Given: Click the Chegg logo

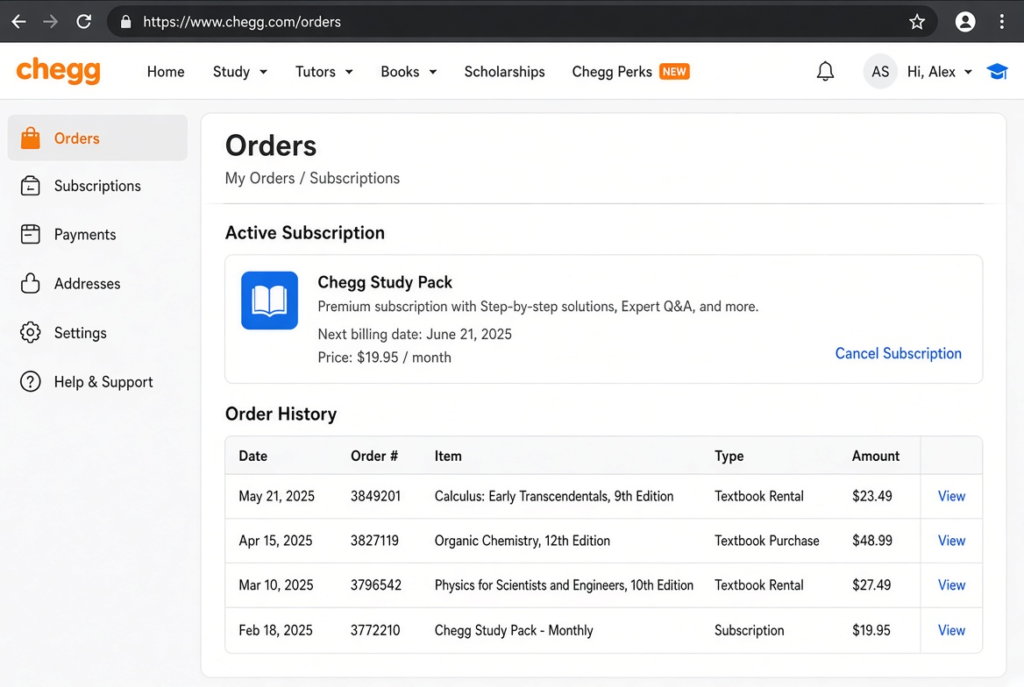Looking at the screenshot, I should (58, 71).
